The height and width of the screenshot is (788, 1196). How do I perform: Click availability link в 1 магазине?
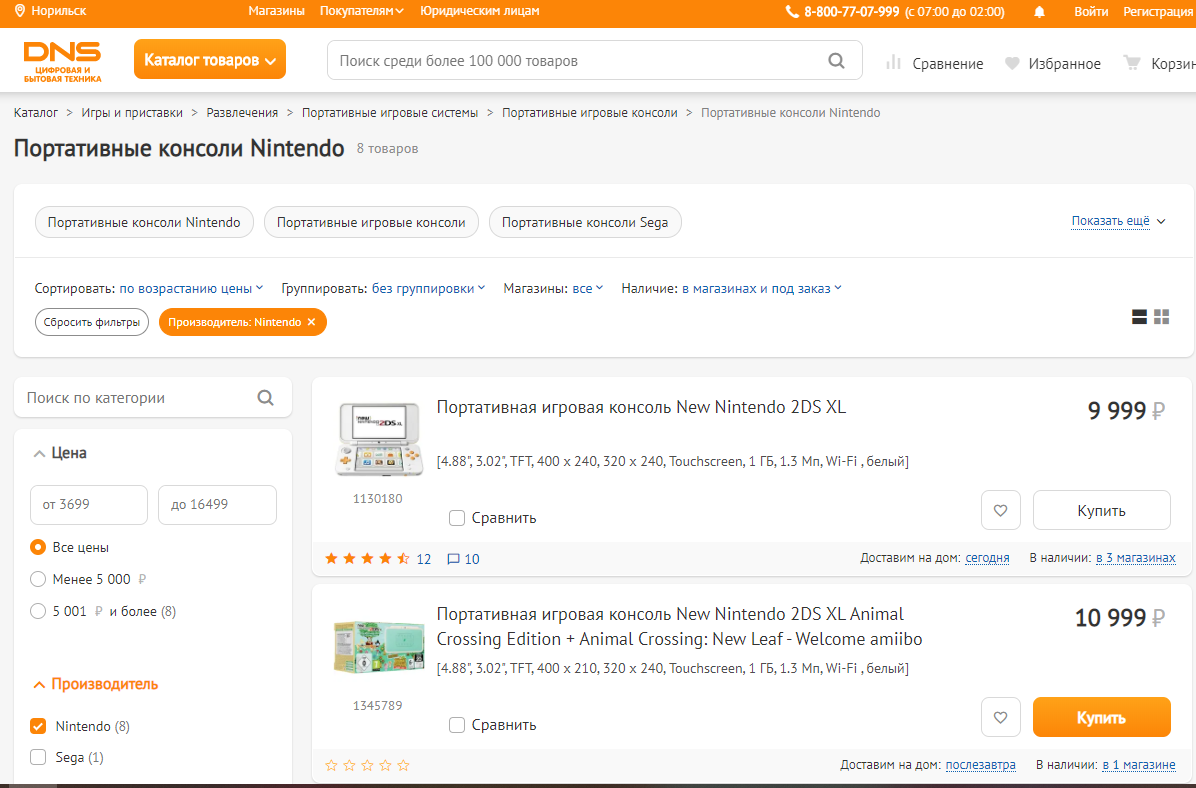point(1139,764)
